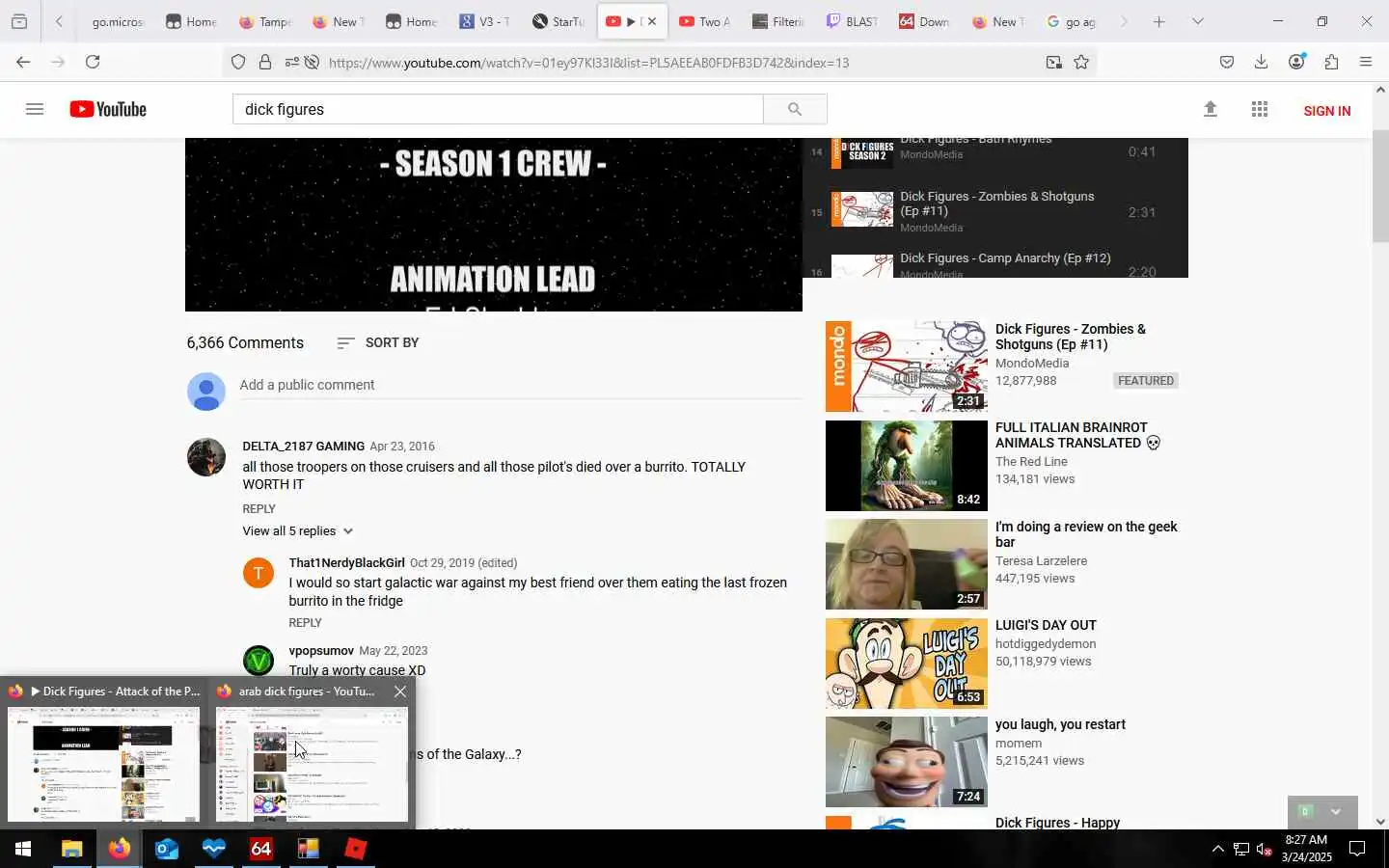
Task: Expand the list all tabs dropdown
Action: [1197, 21]
